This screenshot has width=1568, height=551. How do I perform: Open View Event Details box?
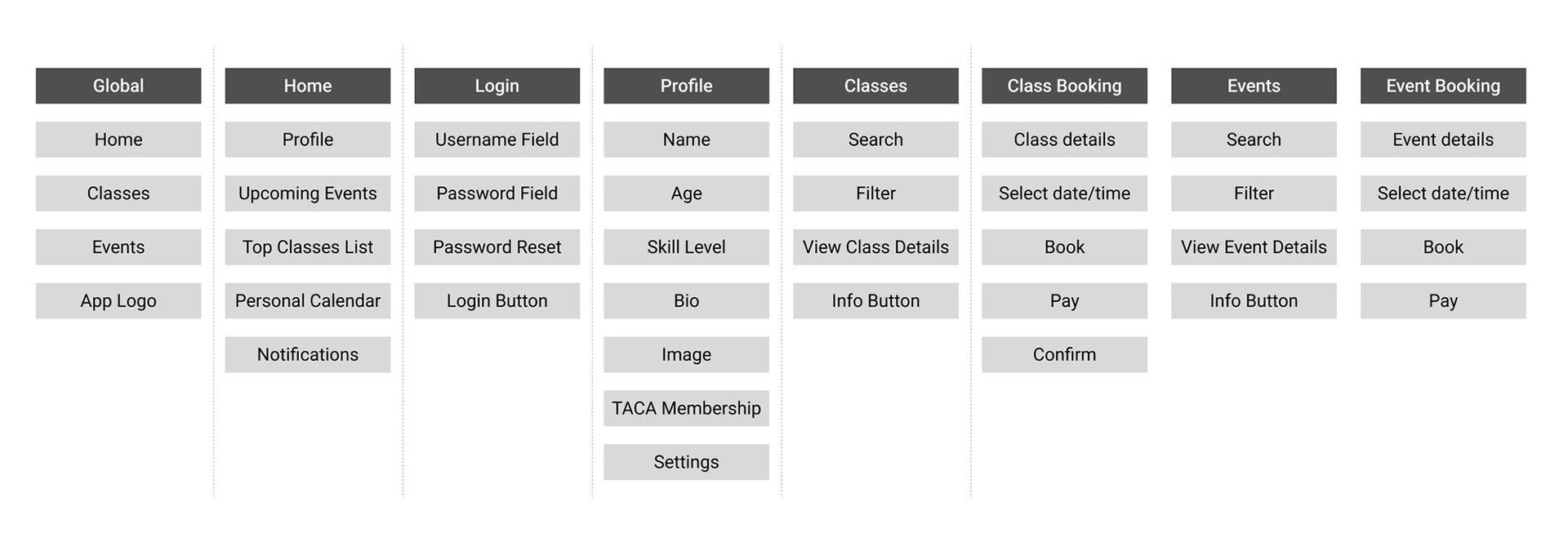pos(1254,247)
